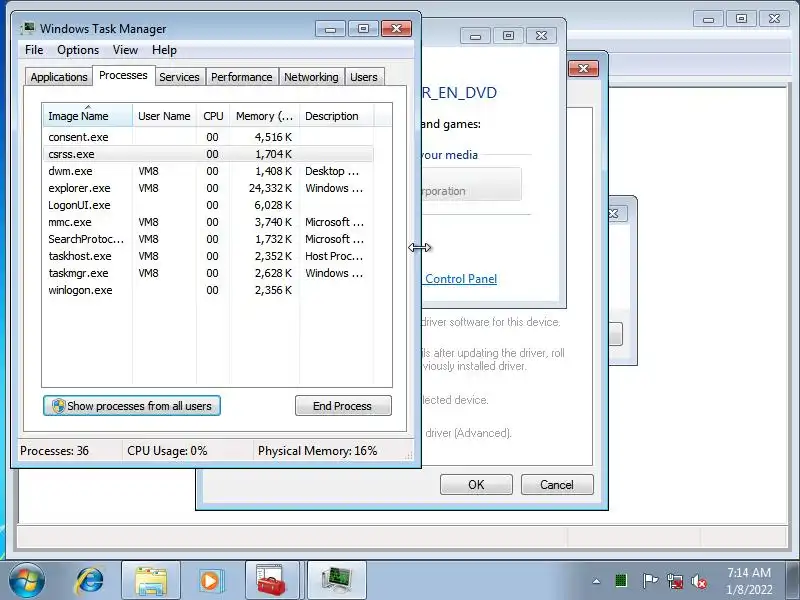The width and height of the screenshot is (800, 600).
Task: Select the consent.exe process row
Action: point(208,137)
